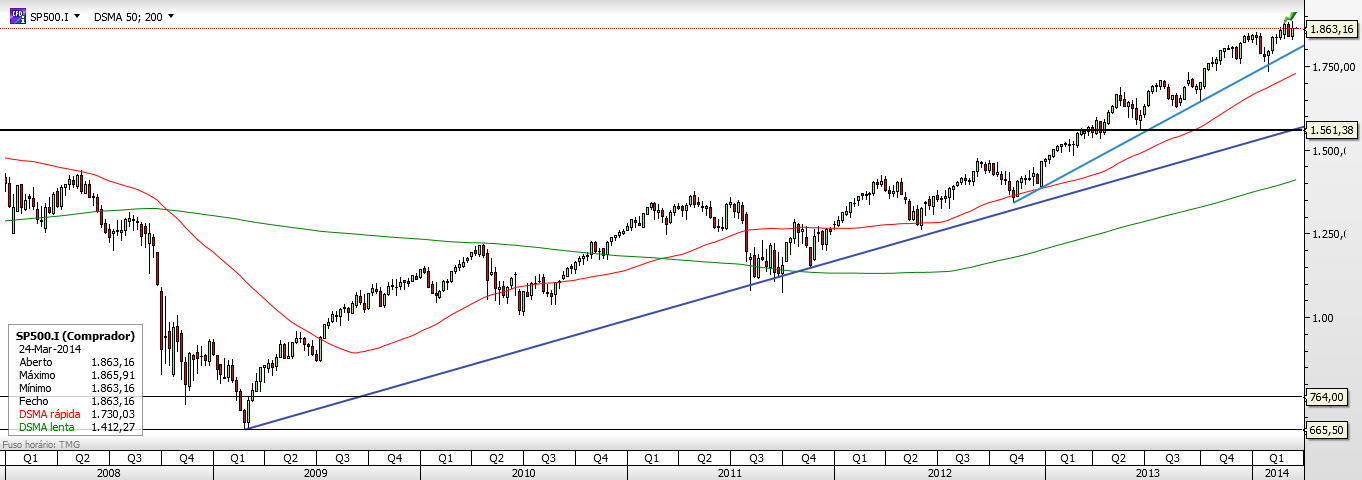Click the CFD instrument icon
Image resolution: width=1362 pixels, height=480 pixels.
click(17, 16)
